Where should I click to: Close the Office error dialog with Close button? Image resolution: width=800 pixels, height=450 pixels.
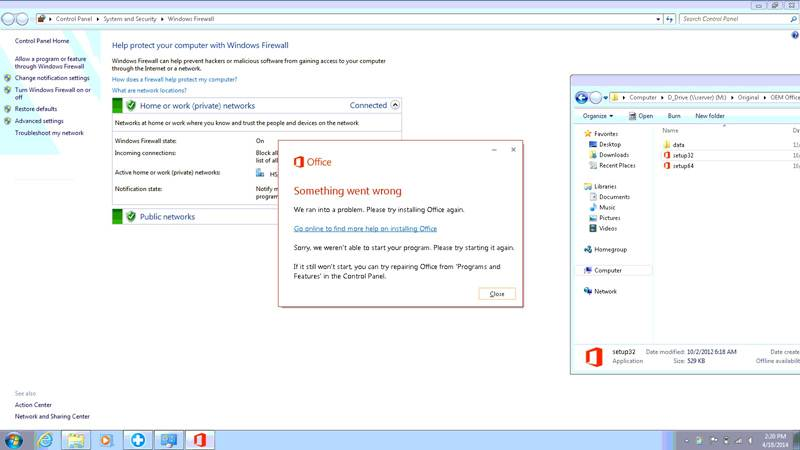click(x=497, y=294)
